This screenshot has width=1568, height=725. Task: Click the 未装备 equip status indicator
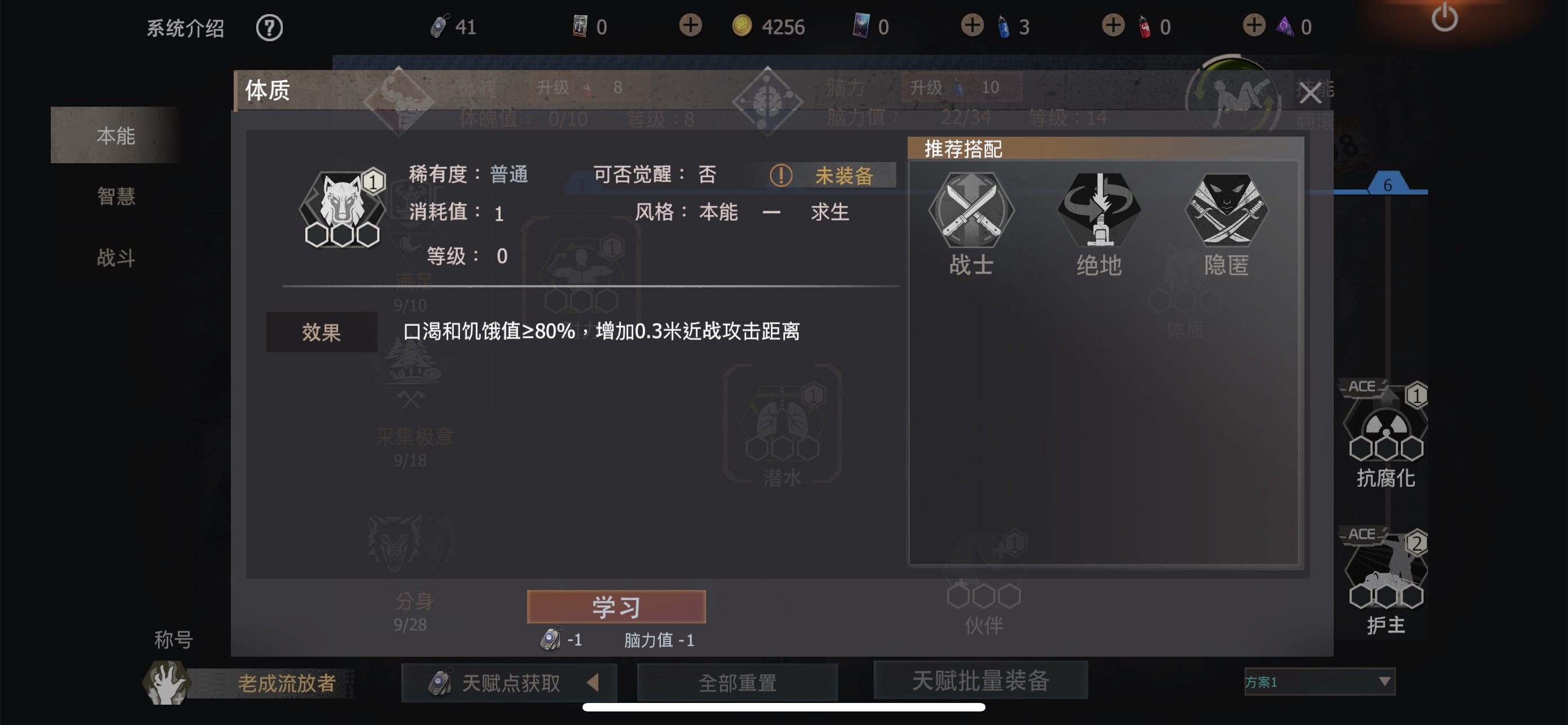click(x=831, y=176)
